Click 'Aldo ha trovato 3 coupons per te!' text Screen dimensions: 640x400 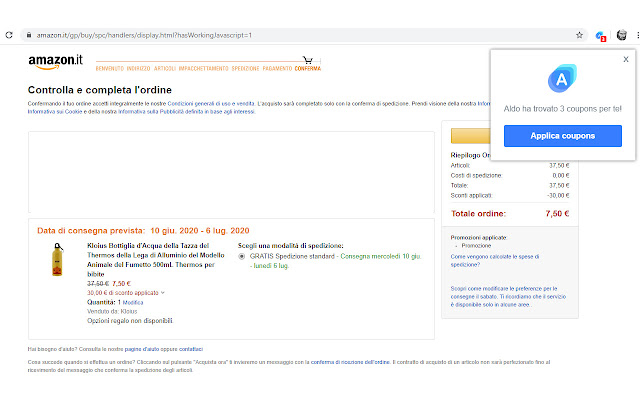[562, 109]
